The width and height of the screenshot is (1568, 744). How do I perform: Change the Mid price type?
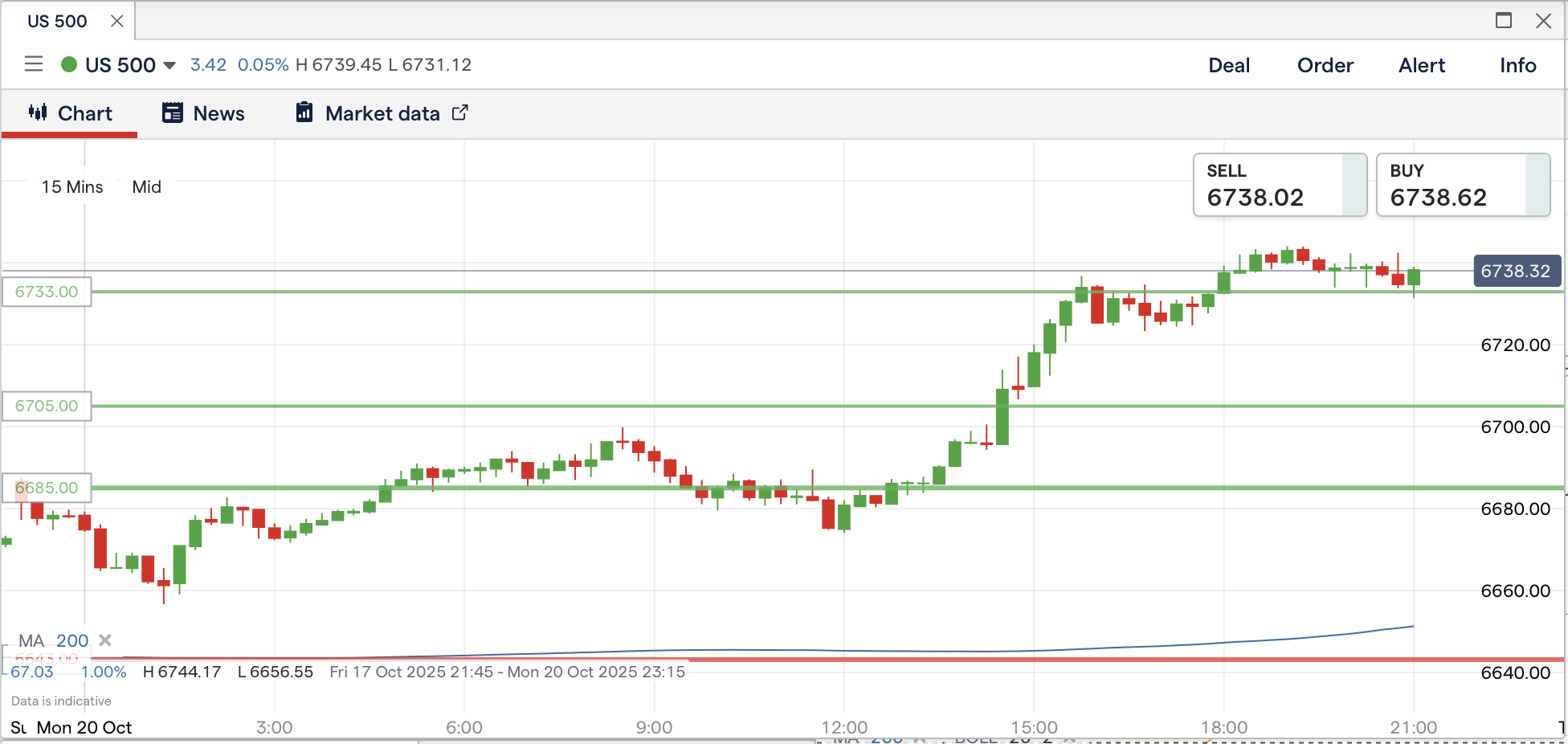(x=146, y=186)
